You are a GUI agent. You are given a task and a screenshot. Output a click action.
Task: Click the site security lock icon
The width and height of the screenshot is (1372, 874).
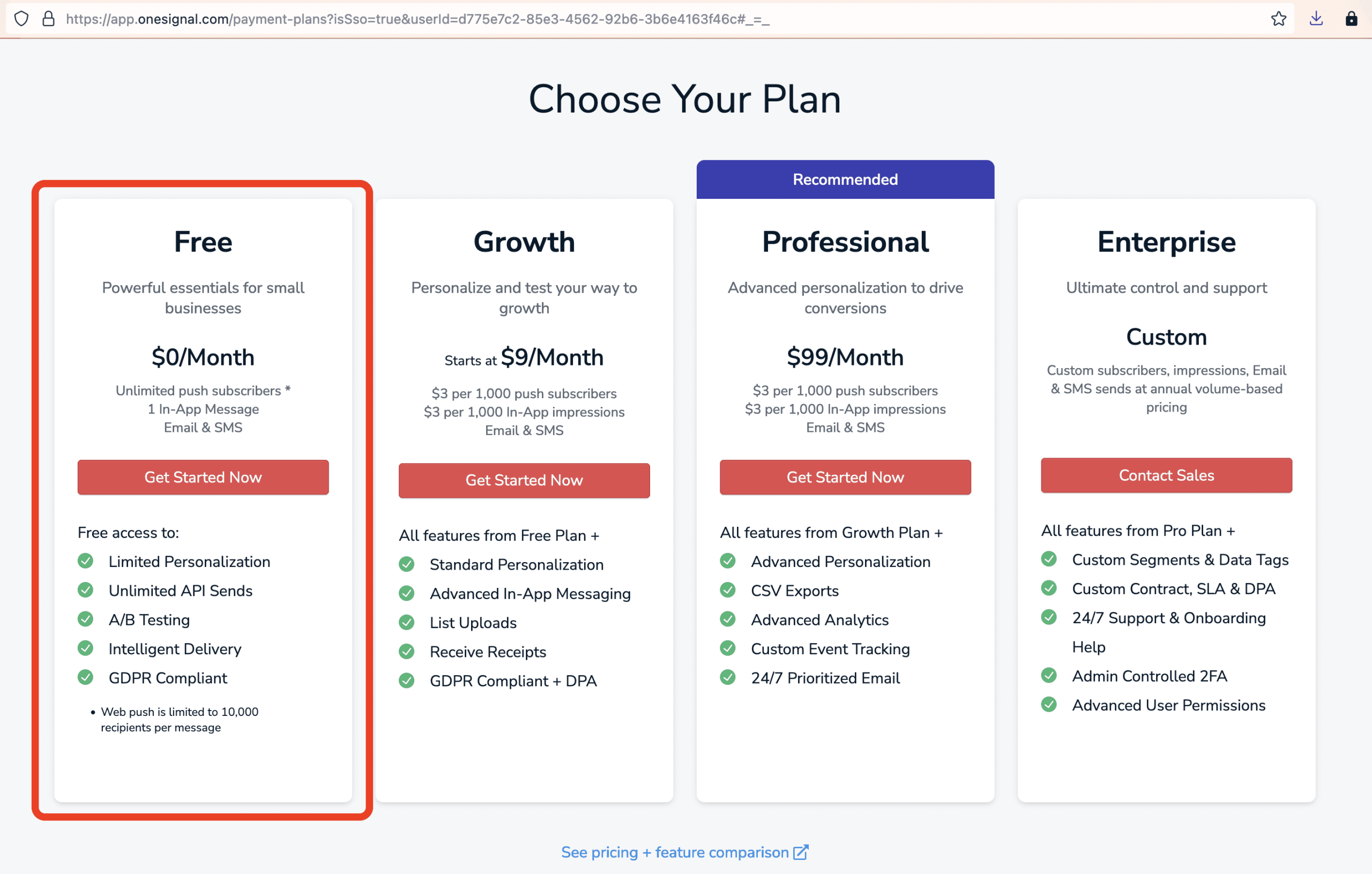pos(49,19)
